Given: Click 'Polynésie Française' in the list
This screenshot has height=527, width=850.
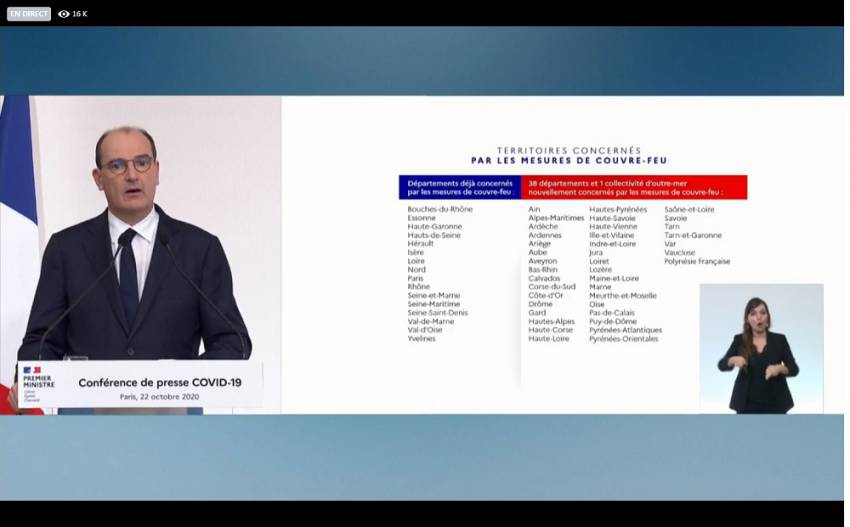Looking at the screenshot, I should point(697,261).
